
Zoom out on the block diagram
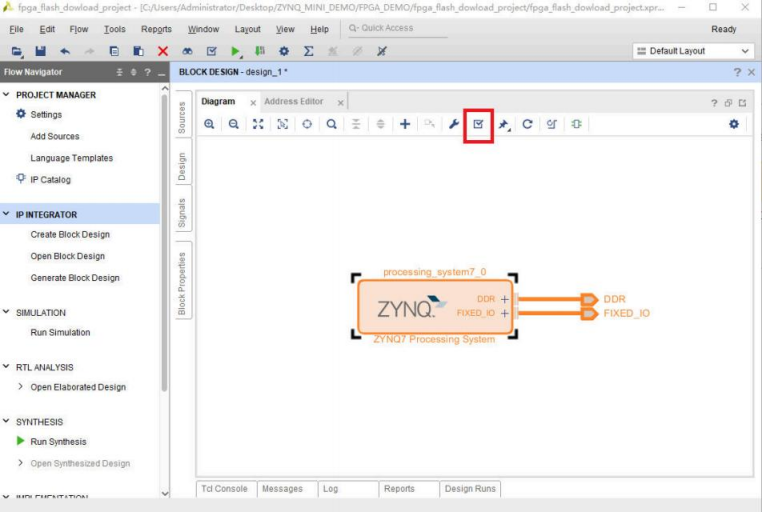click(233, 124)
